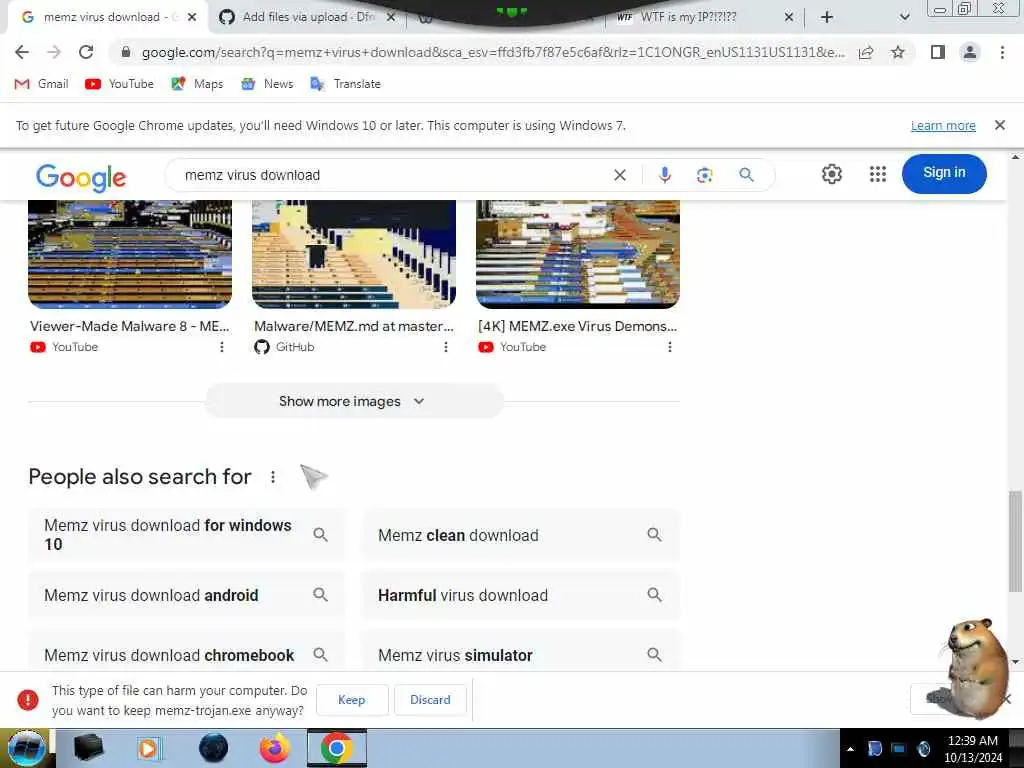Open the News bookmark

click(267, 84)
